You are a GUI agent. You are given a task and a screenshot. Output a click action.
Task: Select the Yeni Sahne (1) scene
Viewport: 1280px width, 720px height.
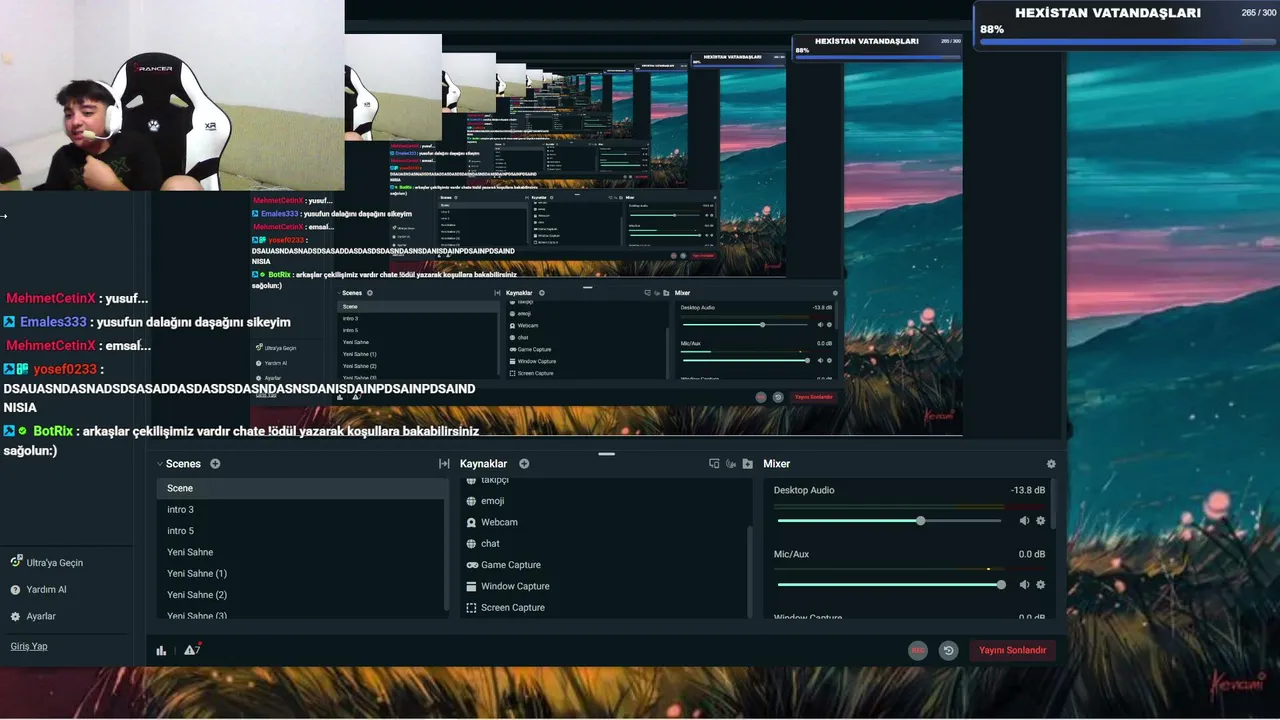[301, 573]
